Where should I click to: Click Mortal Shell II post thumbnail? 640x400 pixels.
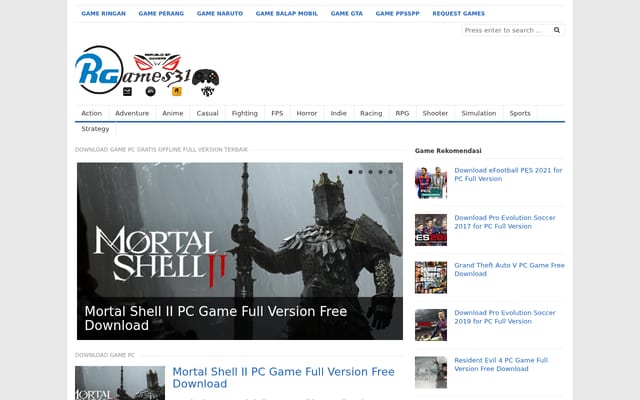[120, 383]
